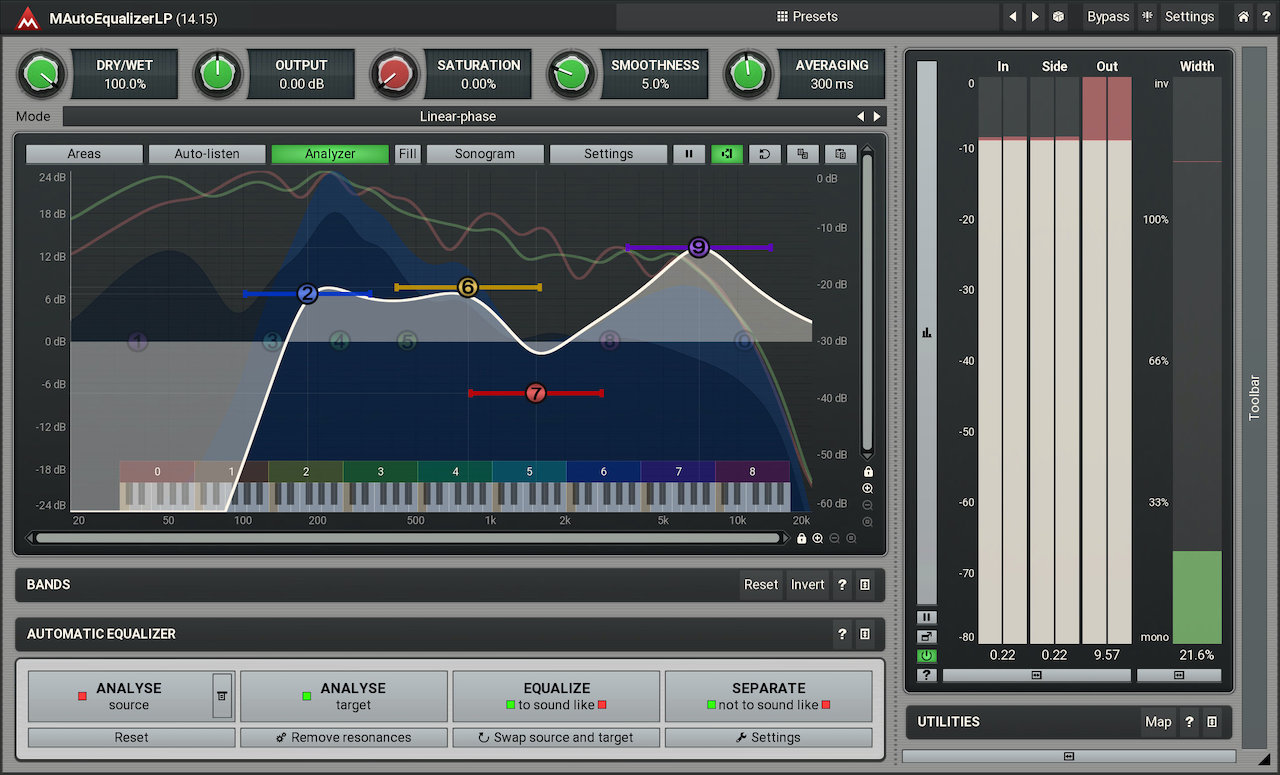Click Swap source and target
The height and width of the screenshot is (775, 1280).
point(556,738)
